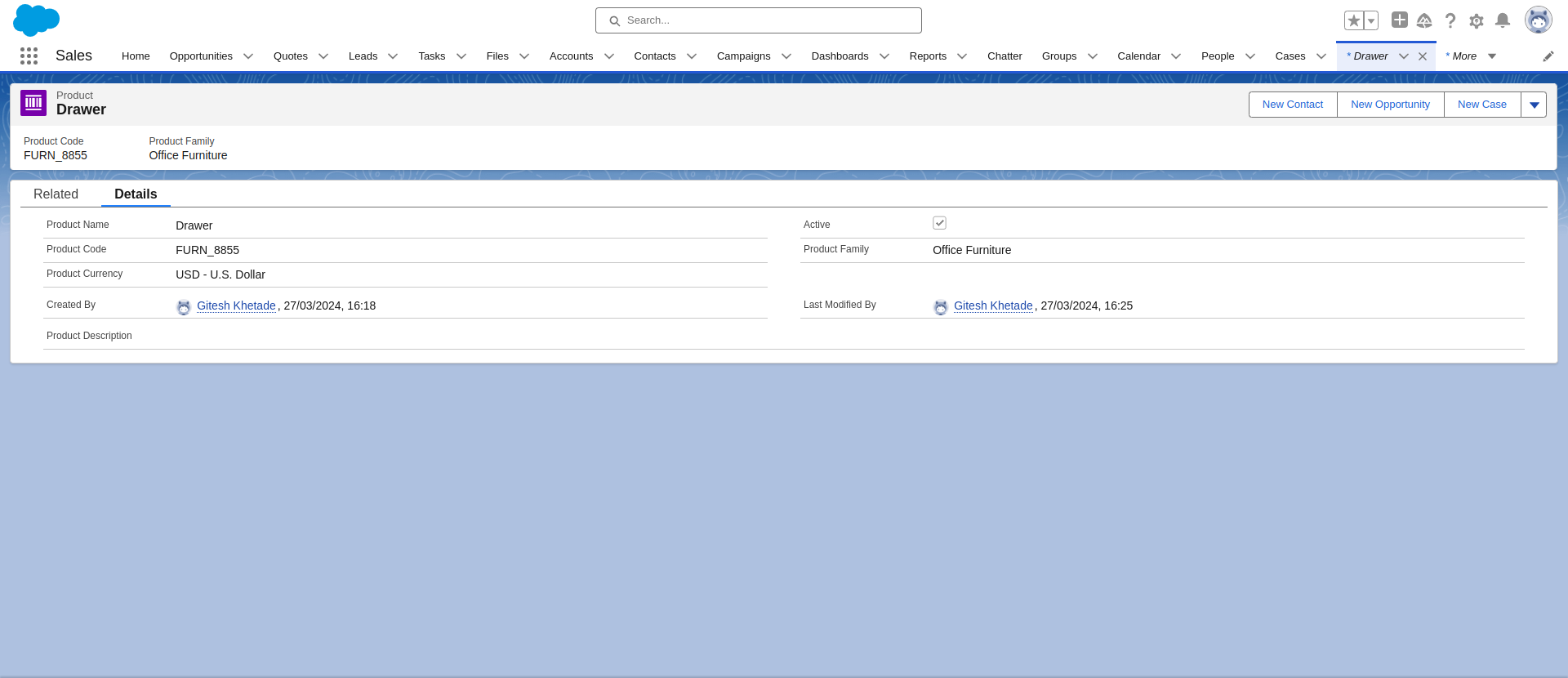Open the Opportunities nav tab

point(201,56)
